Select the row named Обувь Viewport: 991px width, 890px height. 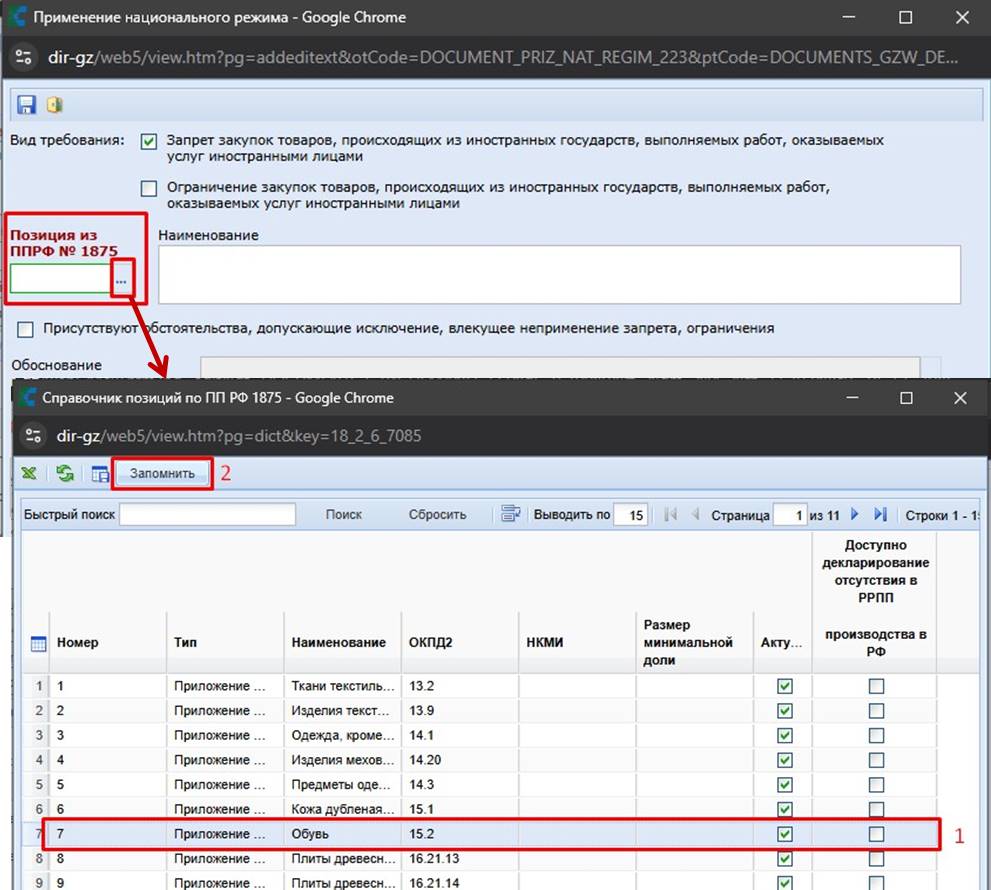480,834
